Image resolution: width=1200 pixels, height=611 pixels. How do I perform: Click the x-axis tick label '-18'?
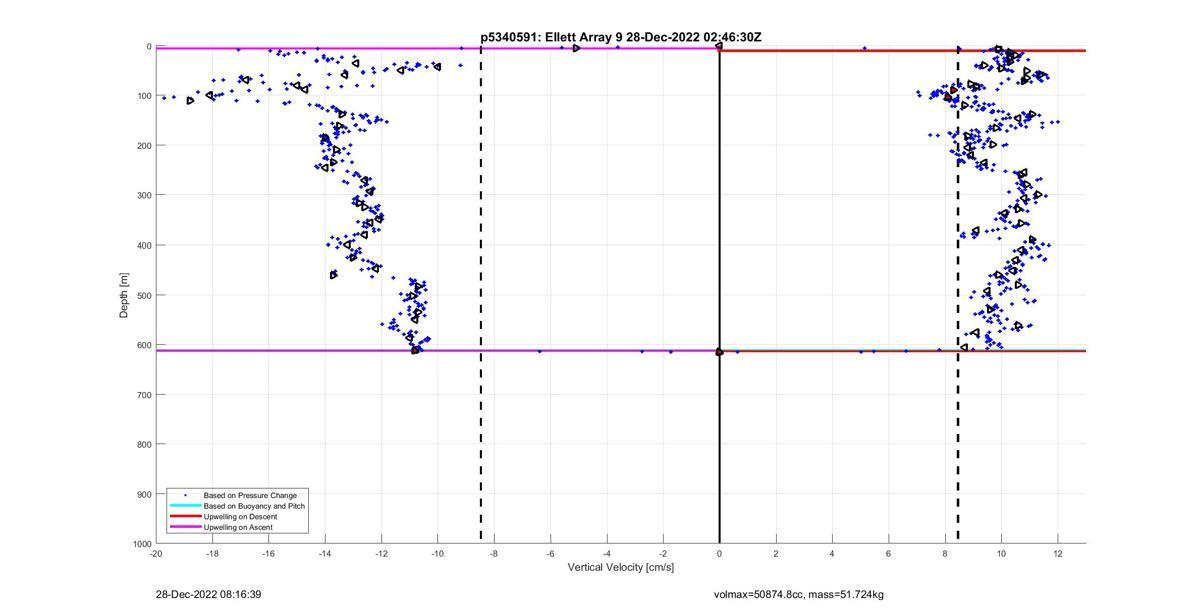click(x=212, y=553)
